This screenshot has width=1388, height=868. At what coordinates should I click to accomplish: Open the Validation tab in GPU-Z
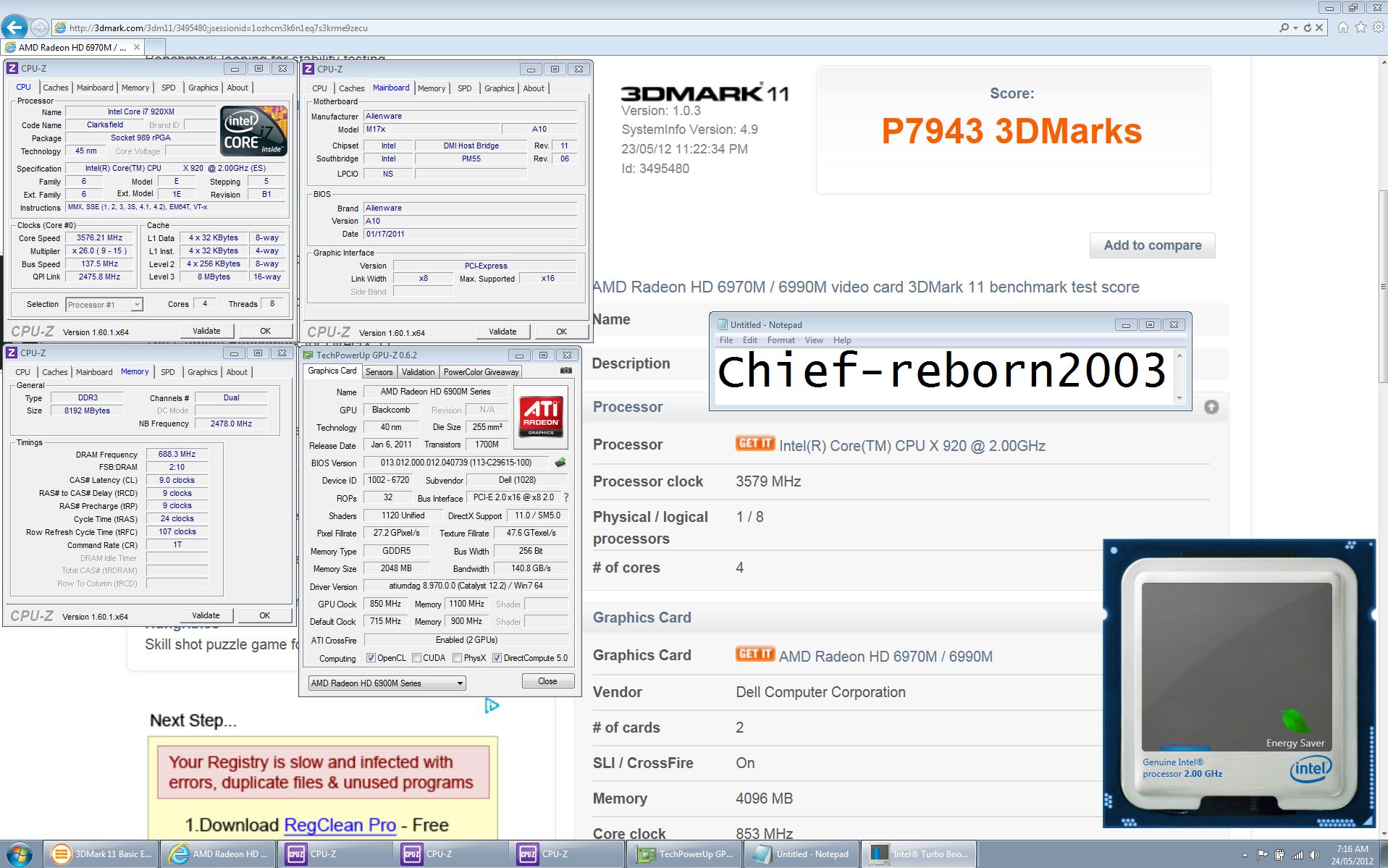click(418, 372)
